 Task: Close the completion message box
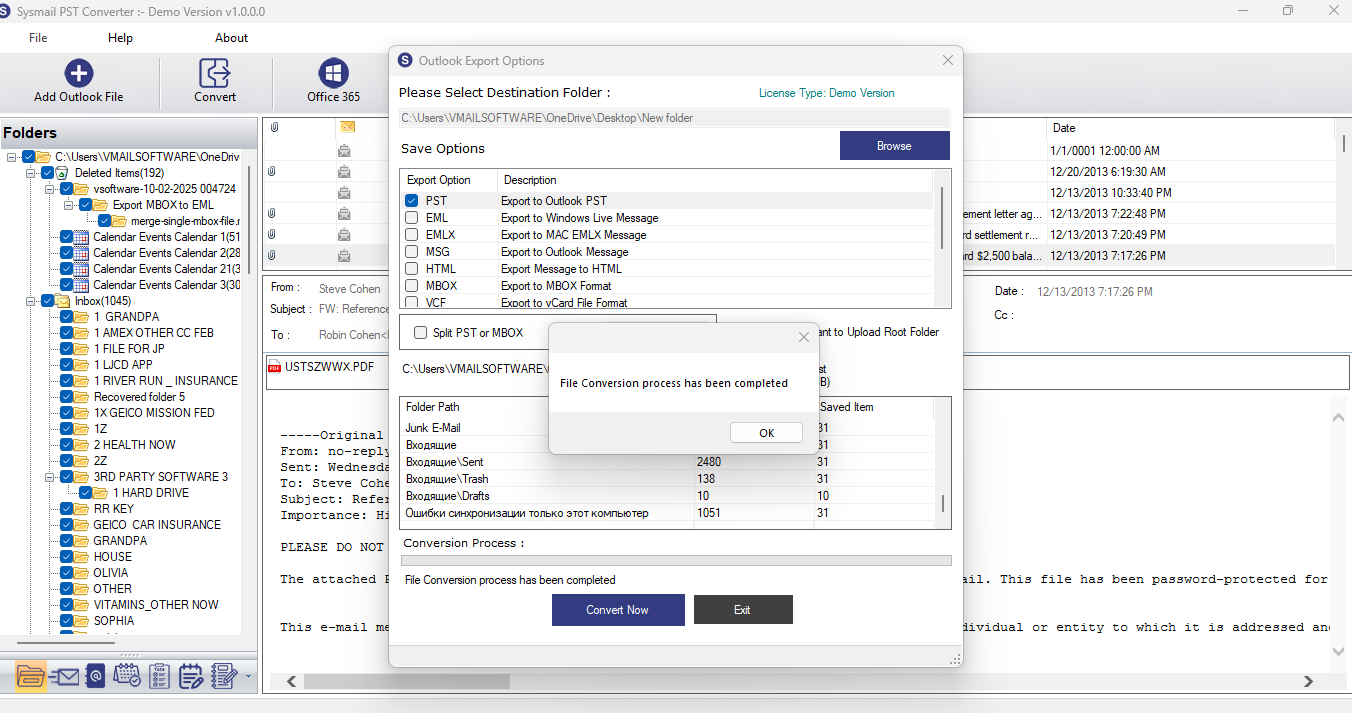[x=803, y=338]
